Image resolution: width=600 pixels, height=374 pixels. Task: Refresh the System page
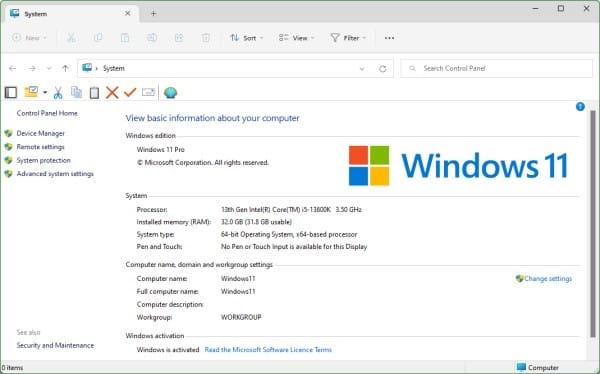pos(382,69)
